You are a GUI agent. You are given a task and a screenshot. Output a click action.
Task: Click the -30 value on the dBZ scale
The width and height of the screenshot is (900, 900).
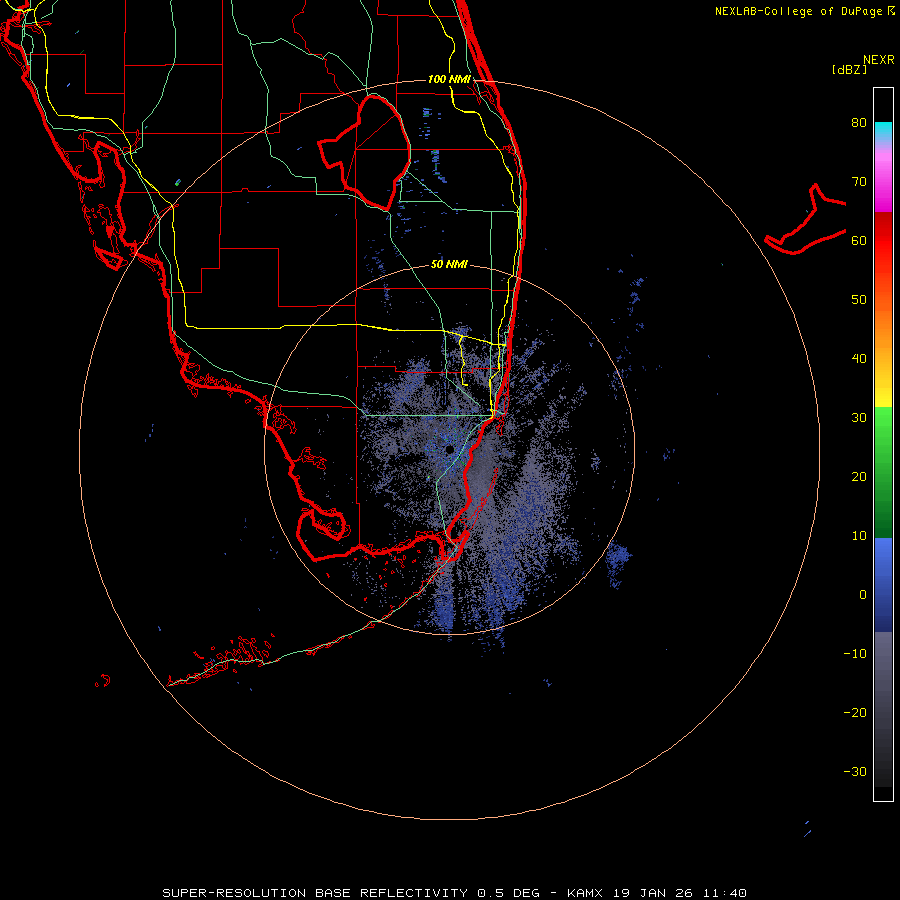[855, 772]
